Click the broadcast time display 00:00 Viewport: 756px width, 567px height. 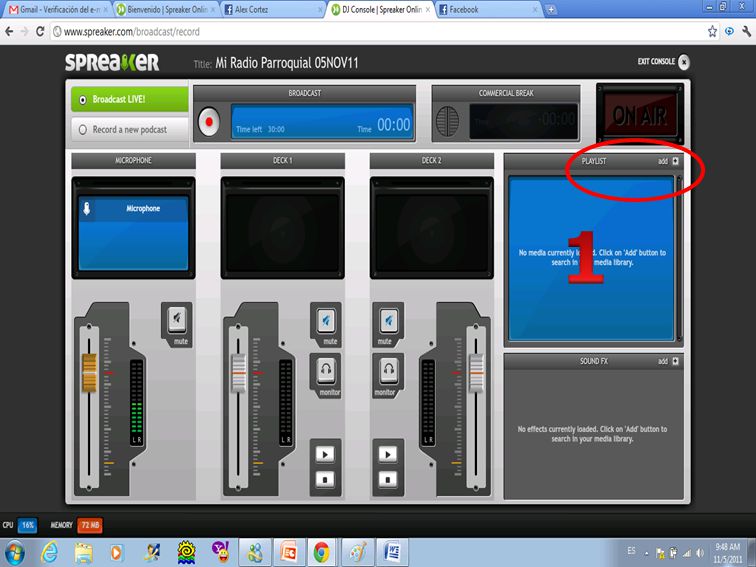click(x=393, y=124)
